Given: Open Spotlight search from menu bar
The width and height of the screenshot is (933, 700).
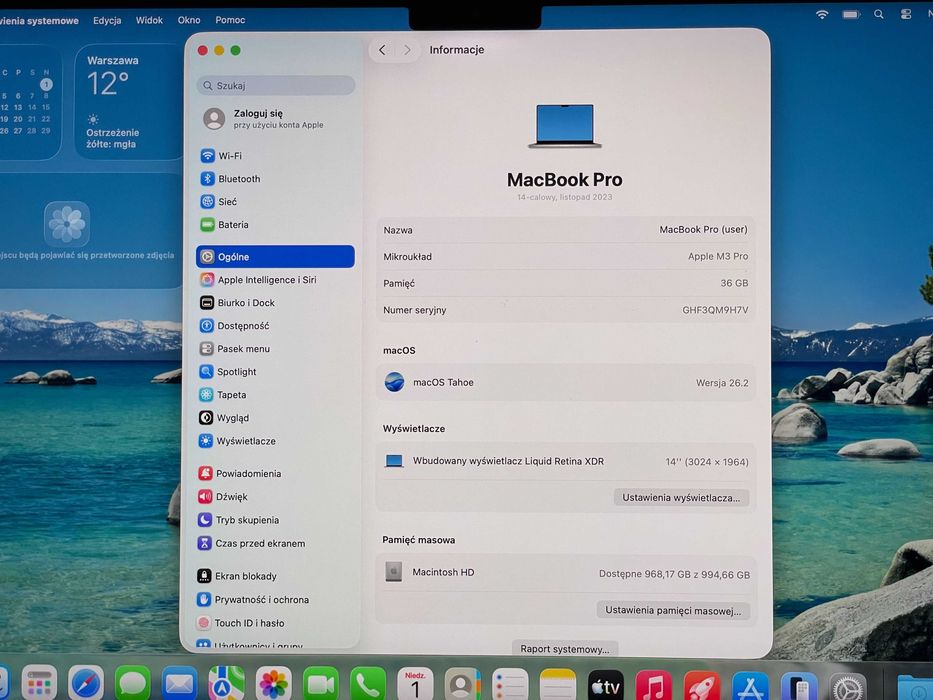Looking at the screenshot, I should [x=879, y=14].
